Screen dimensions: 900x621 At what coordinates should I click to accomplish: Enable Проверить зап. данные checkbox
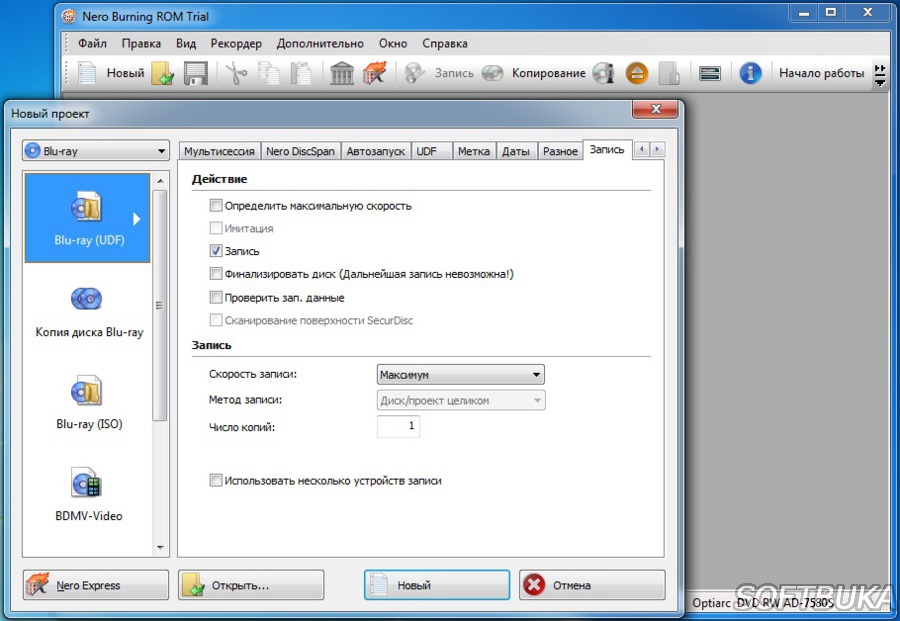pos(216,297)
